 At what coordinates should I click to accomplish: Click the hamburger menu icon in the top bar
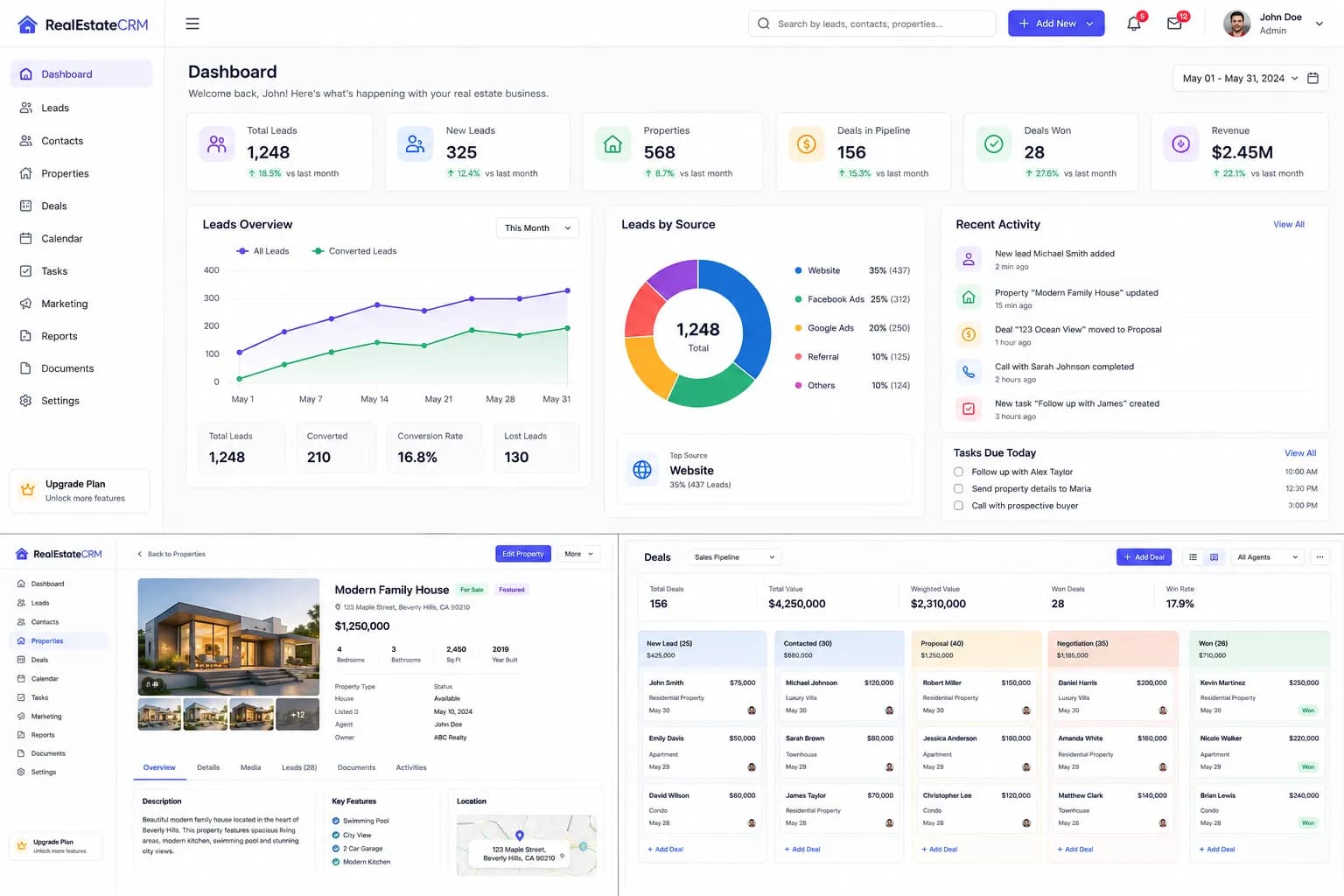pyautogui.click(x=192, y=24)
